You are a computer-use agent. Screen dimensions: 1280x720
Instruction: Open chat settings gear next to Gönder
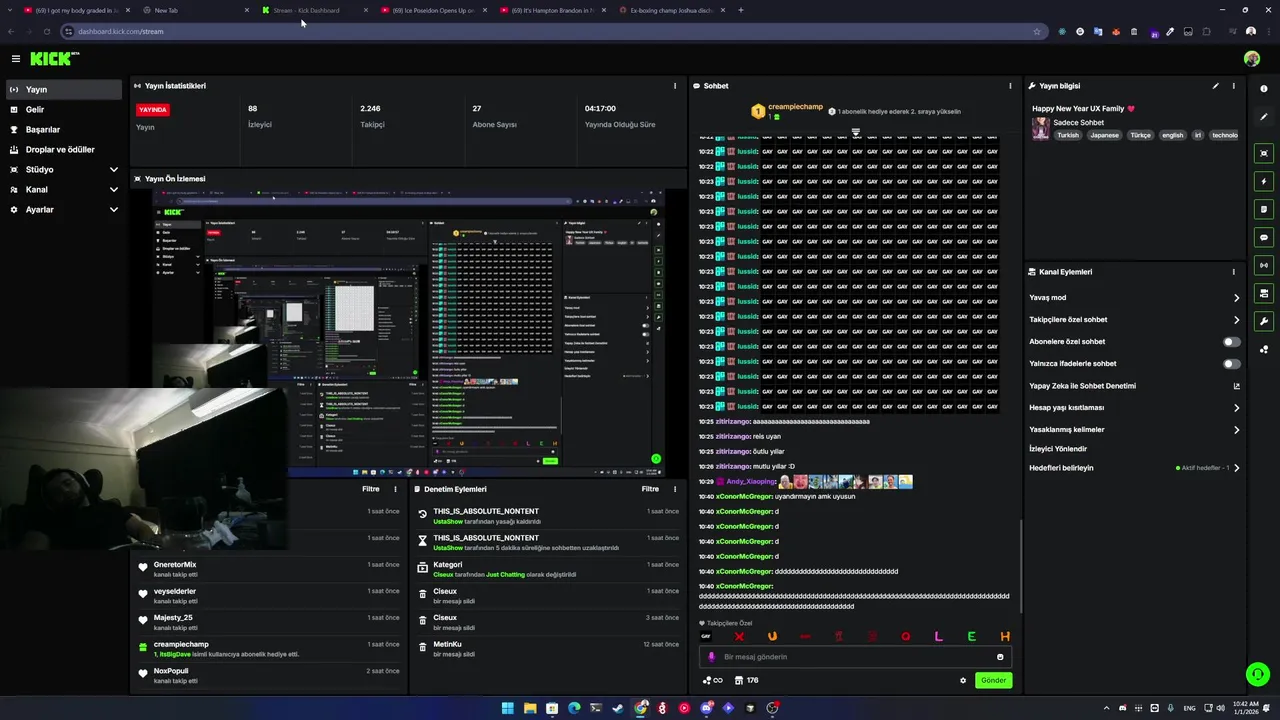963,680
